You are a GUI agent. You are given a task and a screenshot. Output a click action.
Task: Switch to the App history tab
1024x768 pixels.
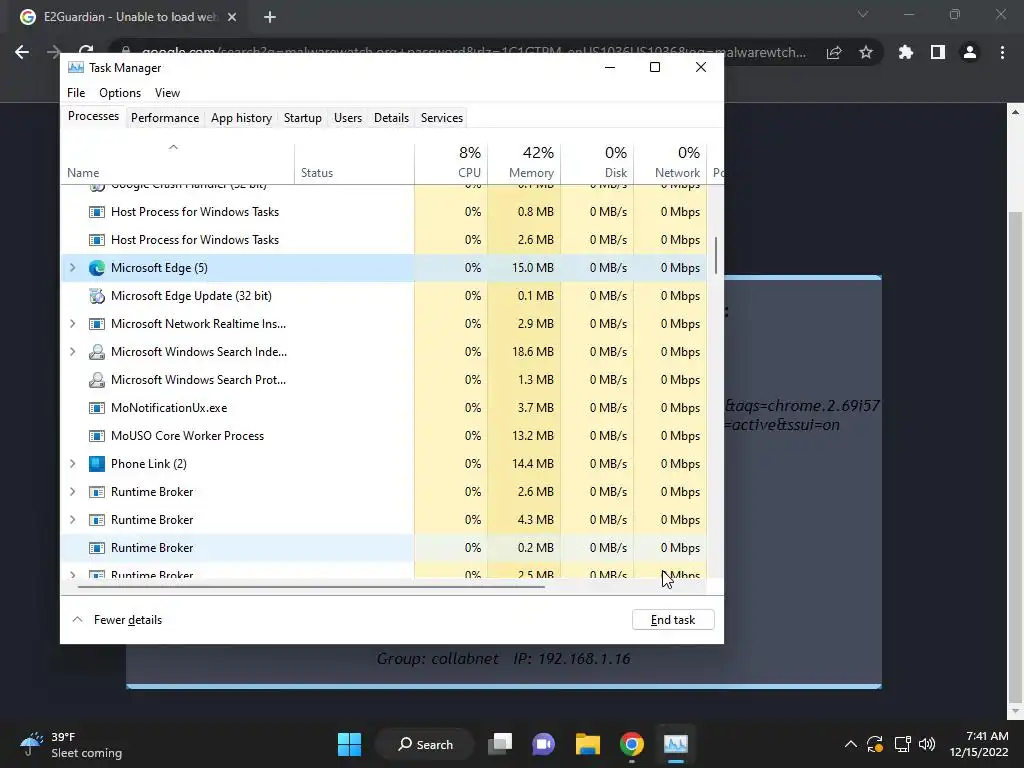pyautogui.click(x=241, y=118)
